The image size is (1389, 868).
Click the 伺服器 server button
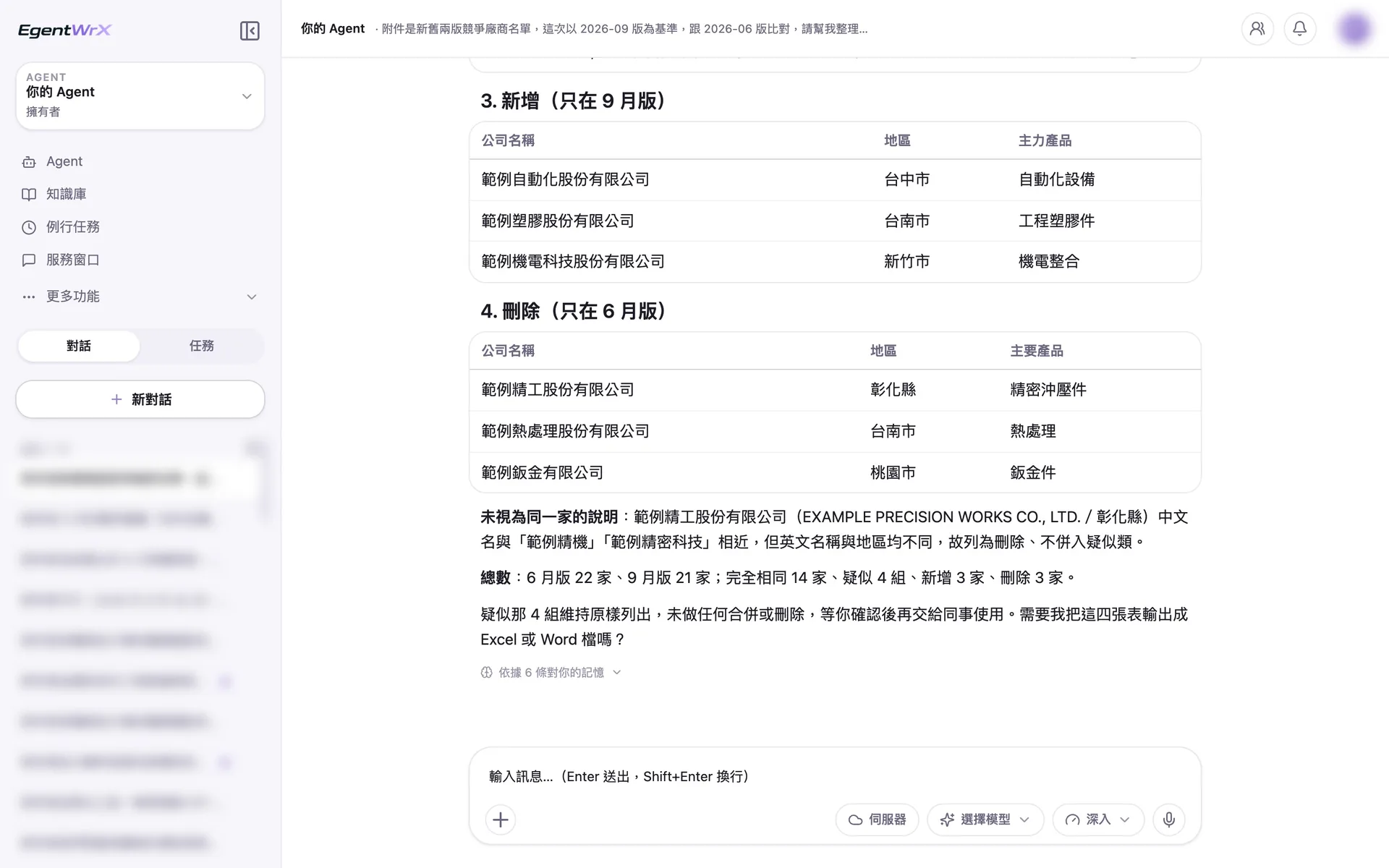877,820
